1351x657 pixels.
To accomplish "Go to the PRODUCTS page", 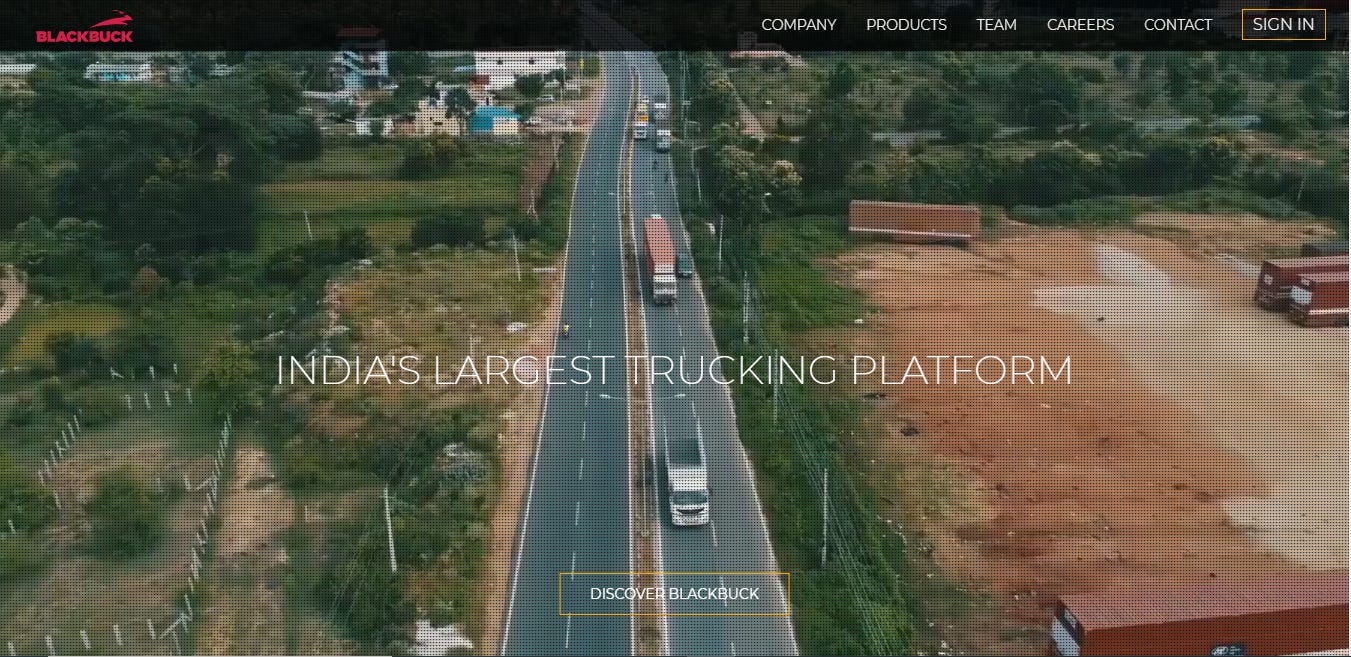I will pyautogui.click(x=906, y=25).
